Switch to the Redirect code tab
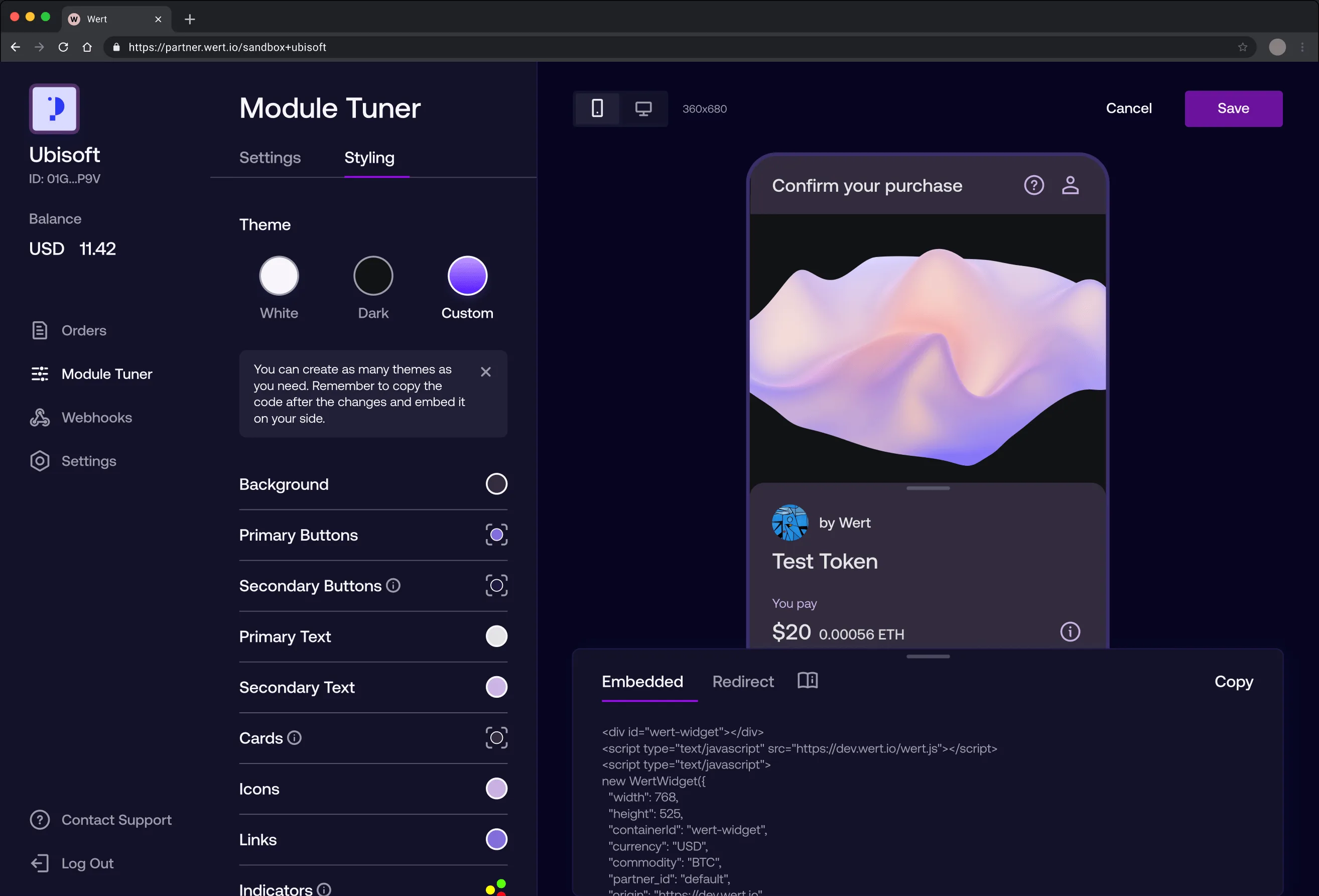Image resolution: width=1319 pixels, height=896 pixels. [x=742, y=682]
